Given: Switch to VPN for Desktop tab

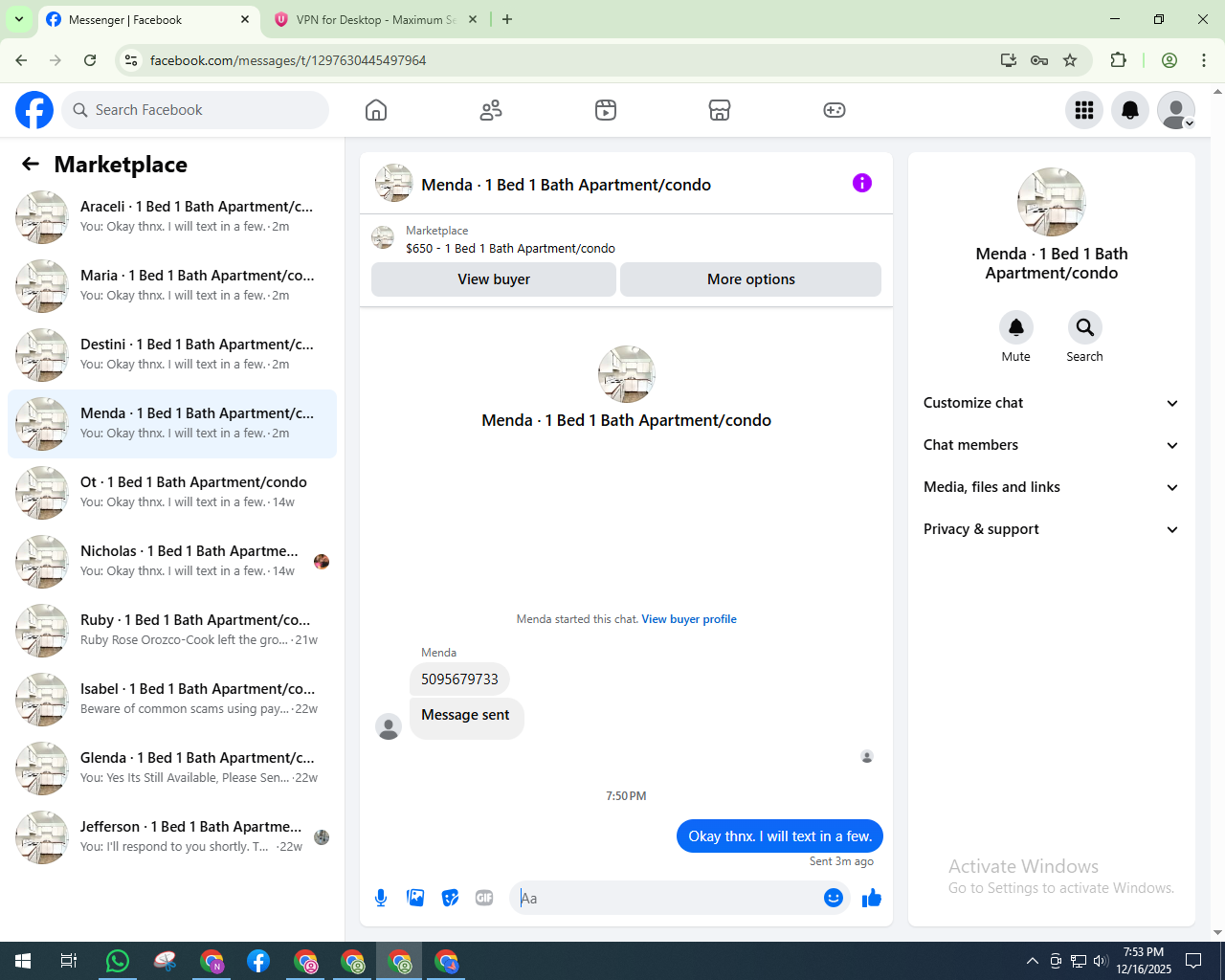Looking at the screenshot, I should [x=375, y=19].
